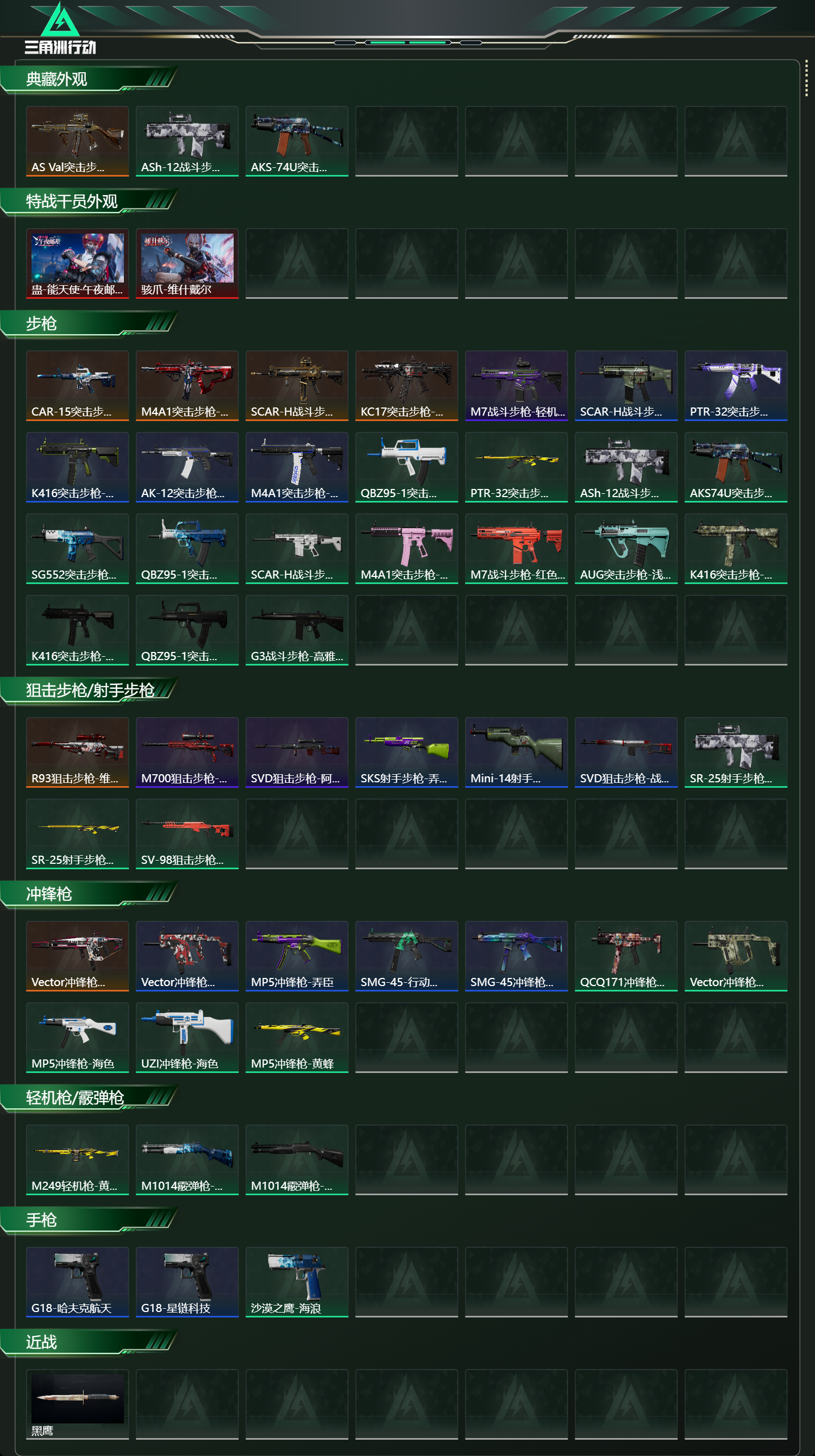Select the M7战斗步枪-红色 skin
This screenshot has height=1456, width=815.
pos(516,548)
